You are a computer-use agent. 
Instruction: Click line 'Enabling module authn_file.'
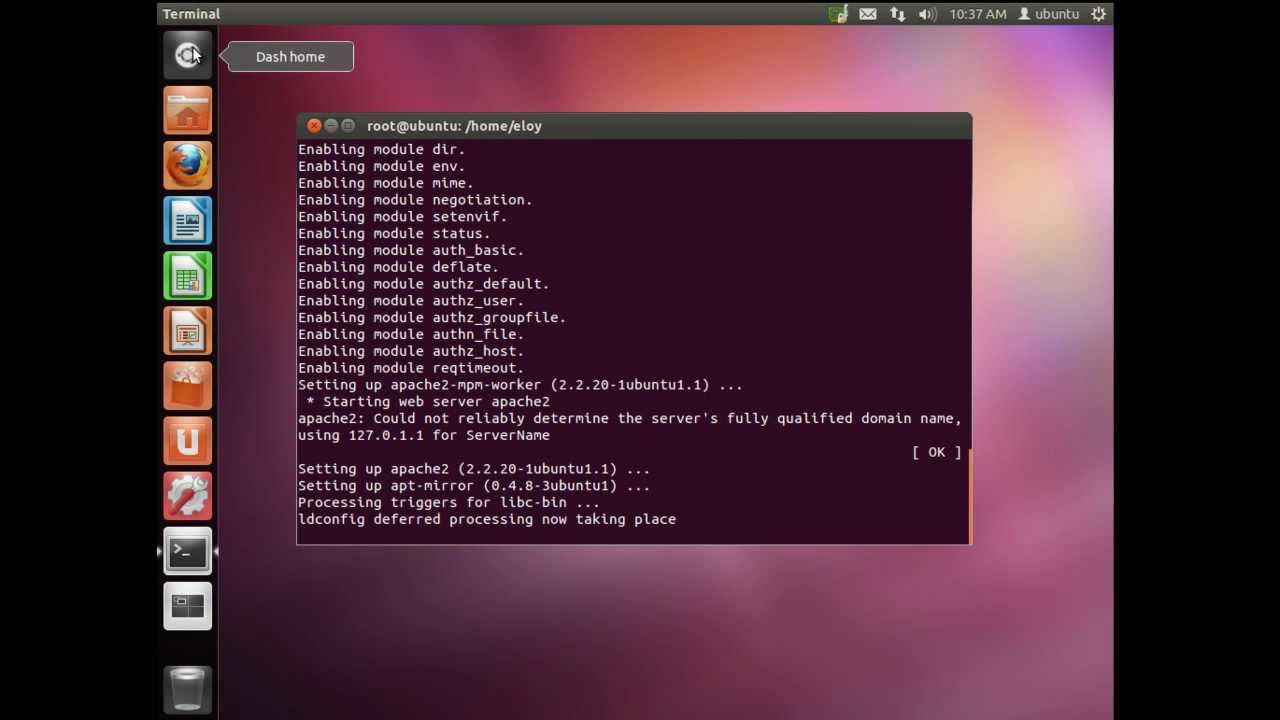[411, 334]
